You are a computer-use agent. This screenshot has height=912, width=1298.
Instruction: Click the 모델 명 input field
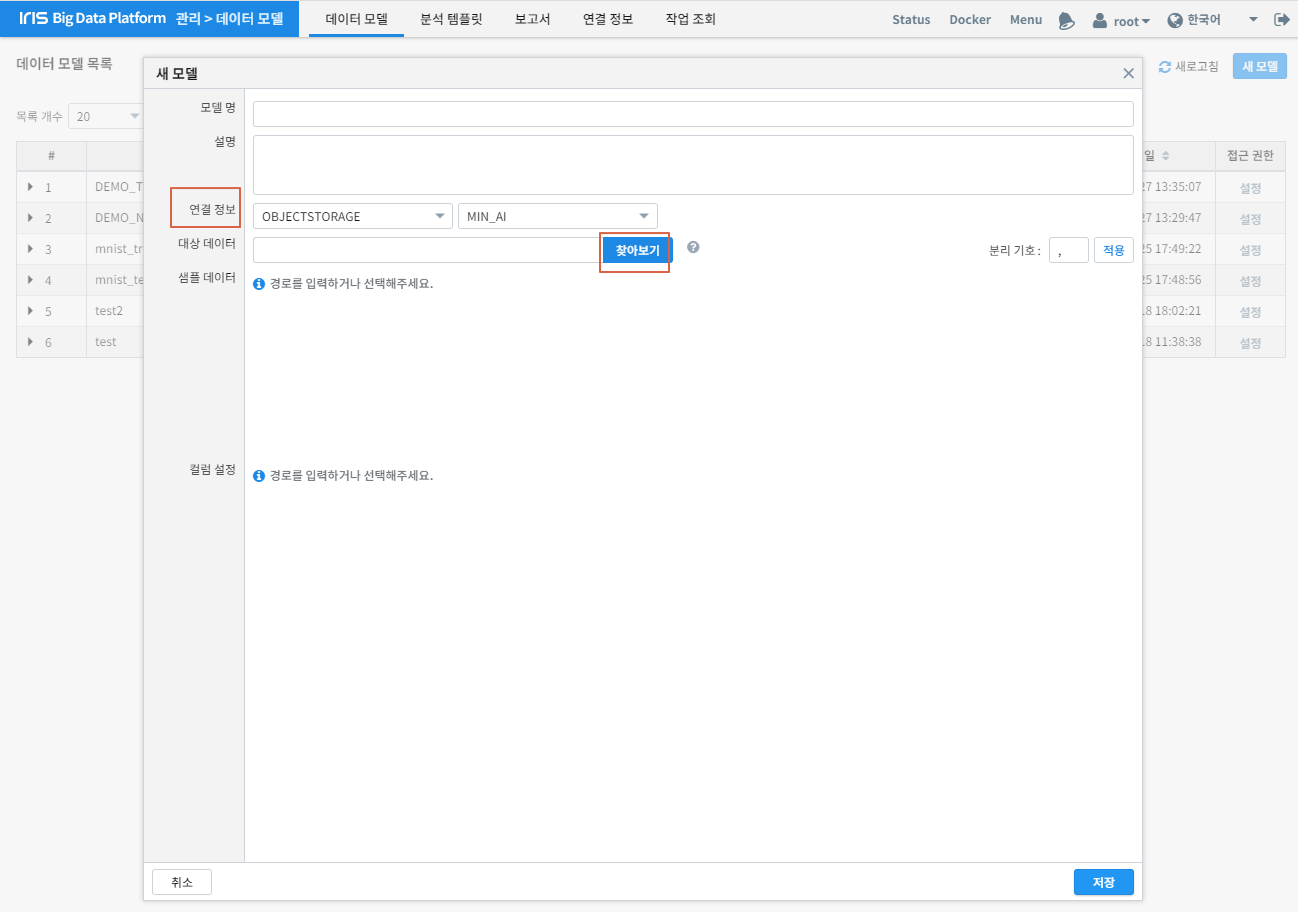(x=693, y=114)
